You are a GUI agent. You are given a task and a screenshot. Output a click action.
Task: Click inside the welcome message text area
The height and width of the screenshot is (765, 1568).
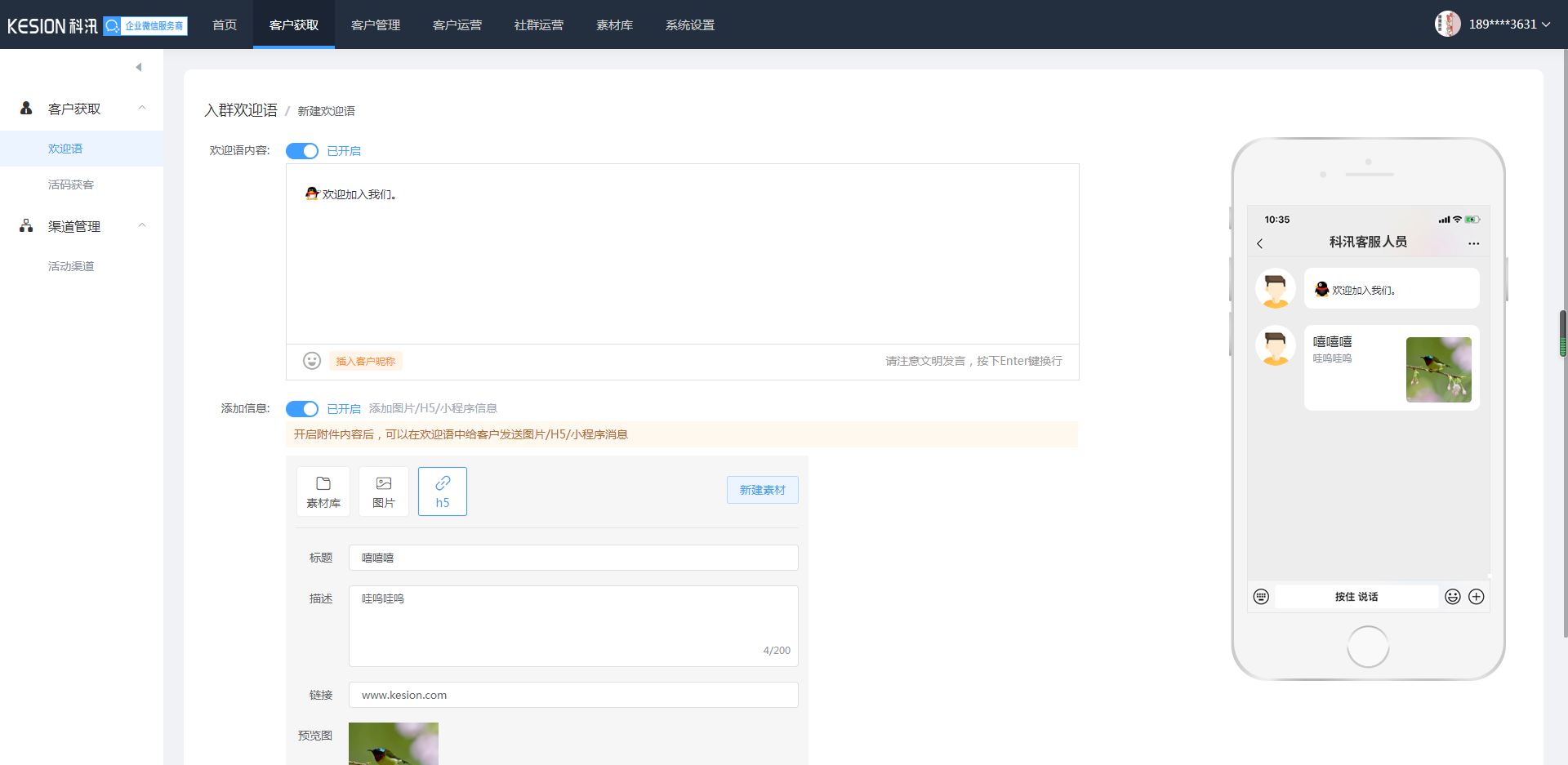[x=683, y=254]
